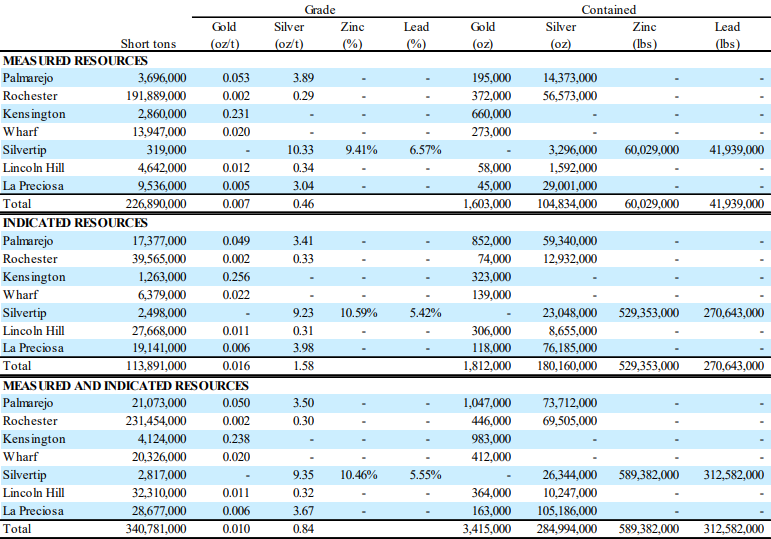The width and height of the screenshot is (771, 539).
Task: Click La Preciosa silver value 29,001,000
Action: 570,186
